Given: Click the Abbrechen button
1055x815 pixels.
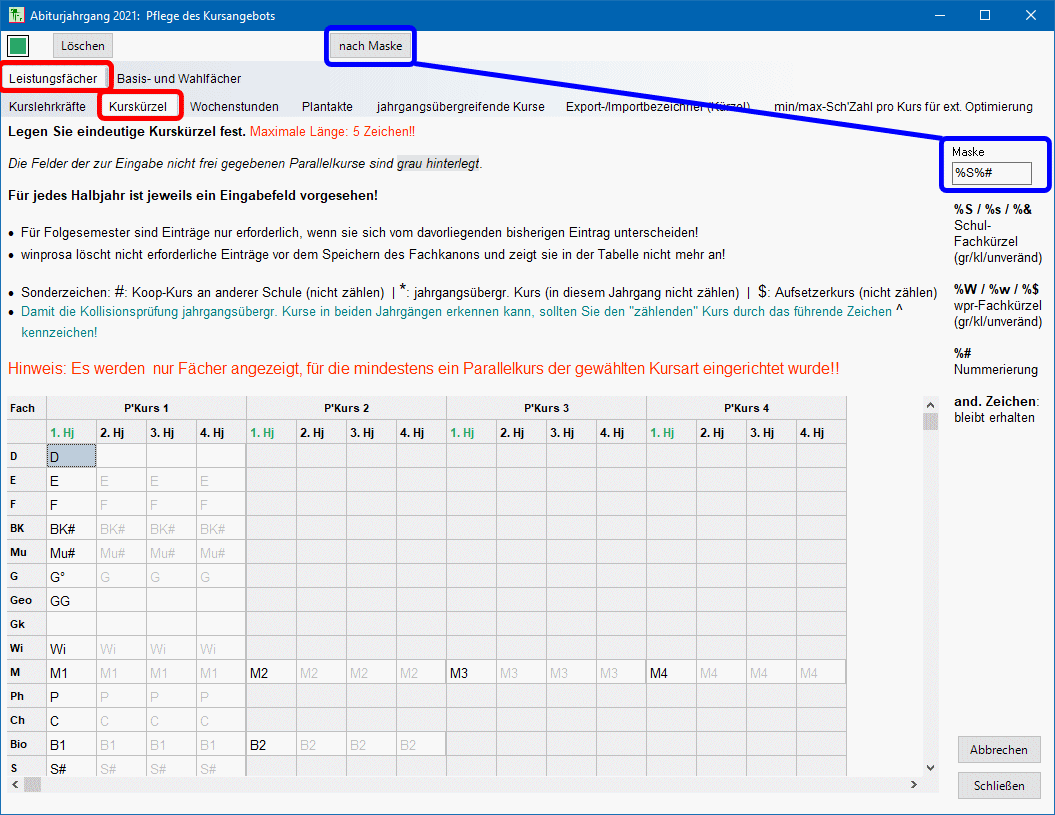Looking at the screenshot, I should 998,750.
